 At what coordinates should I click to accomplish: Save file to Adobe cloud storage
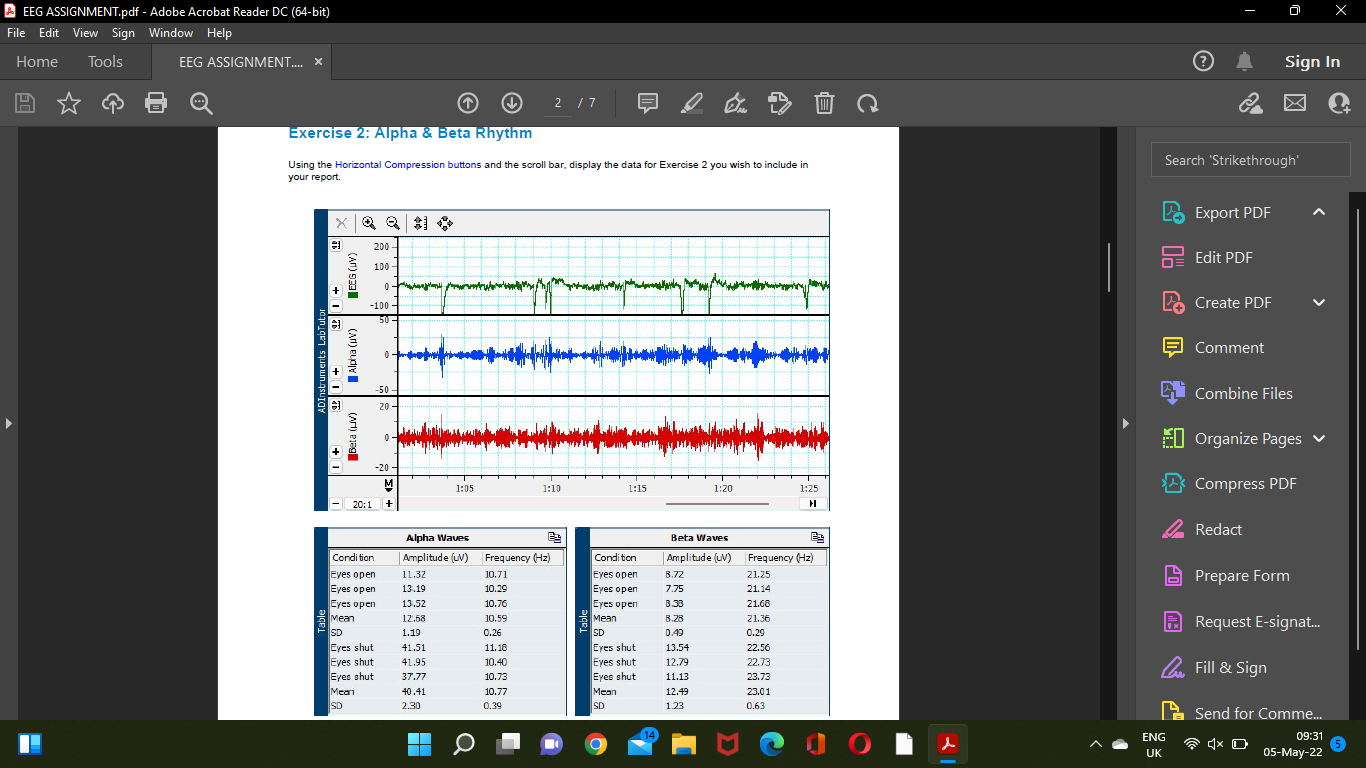(112, 103)
